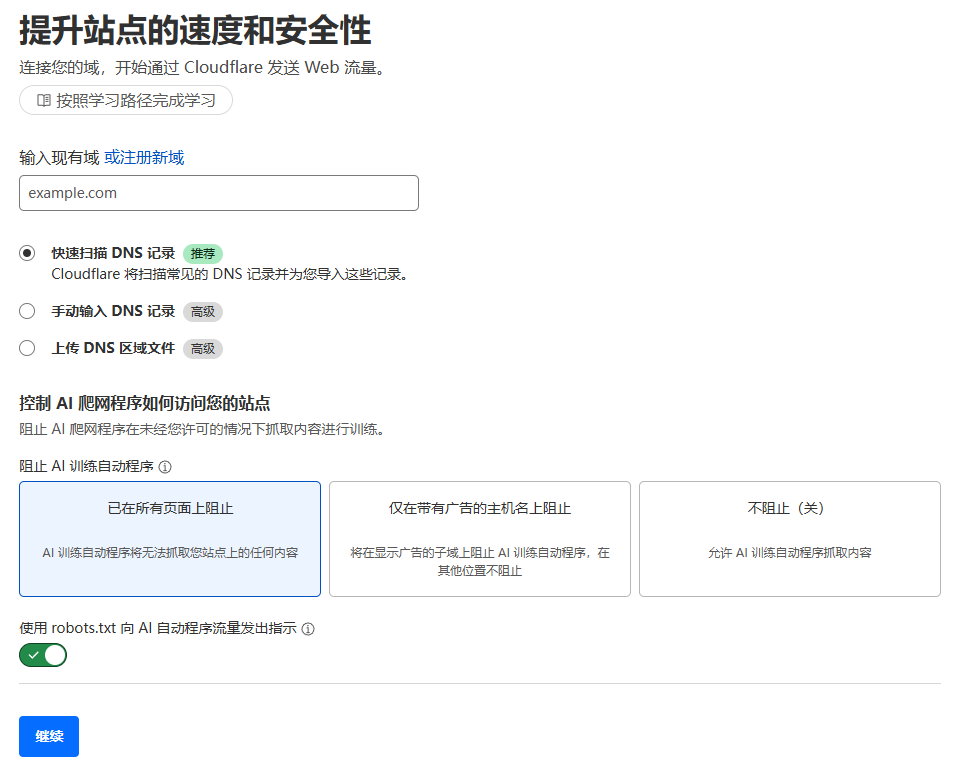Screen dimensions: 968x774
Task: Click the book icon in learning path button
Action: [x=43, y=100]
